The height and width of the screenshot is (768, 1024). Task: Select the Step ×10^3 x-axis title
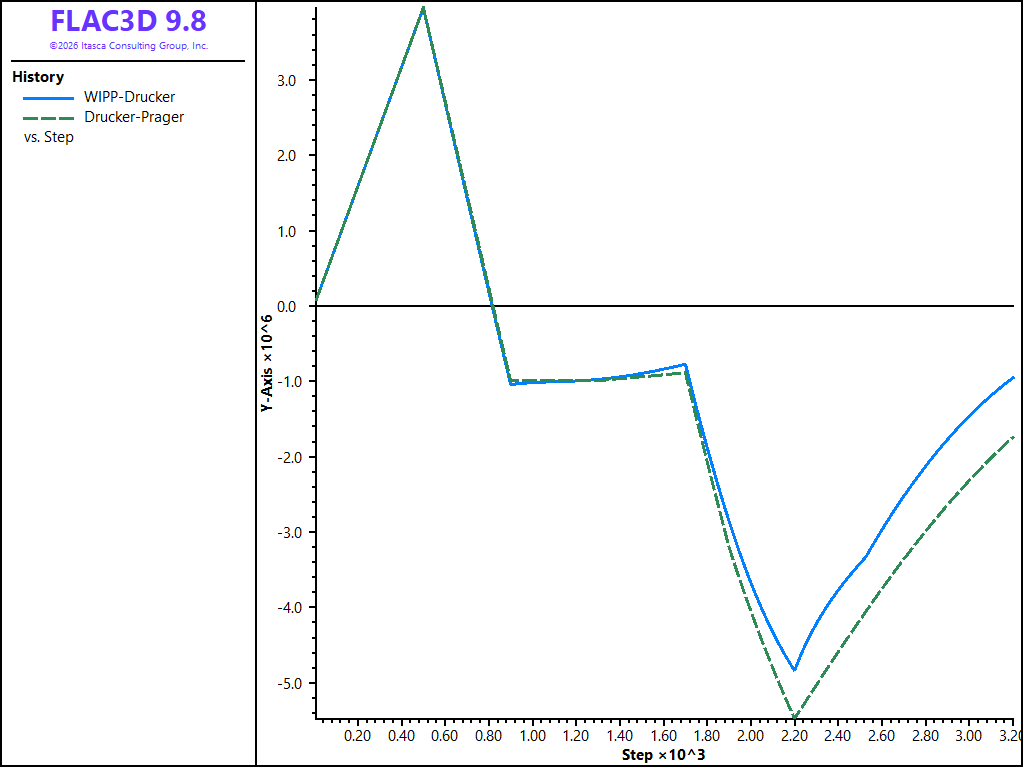[x=664, y=756]
